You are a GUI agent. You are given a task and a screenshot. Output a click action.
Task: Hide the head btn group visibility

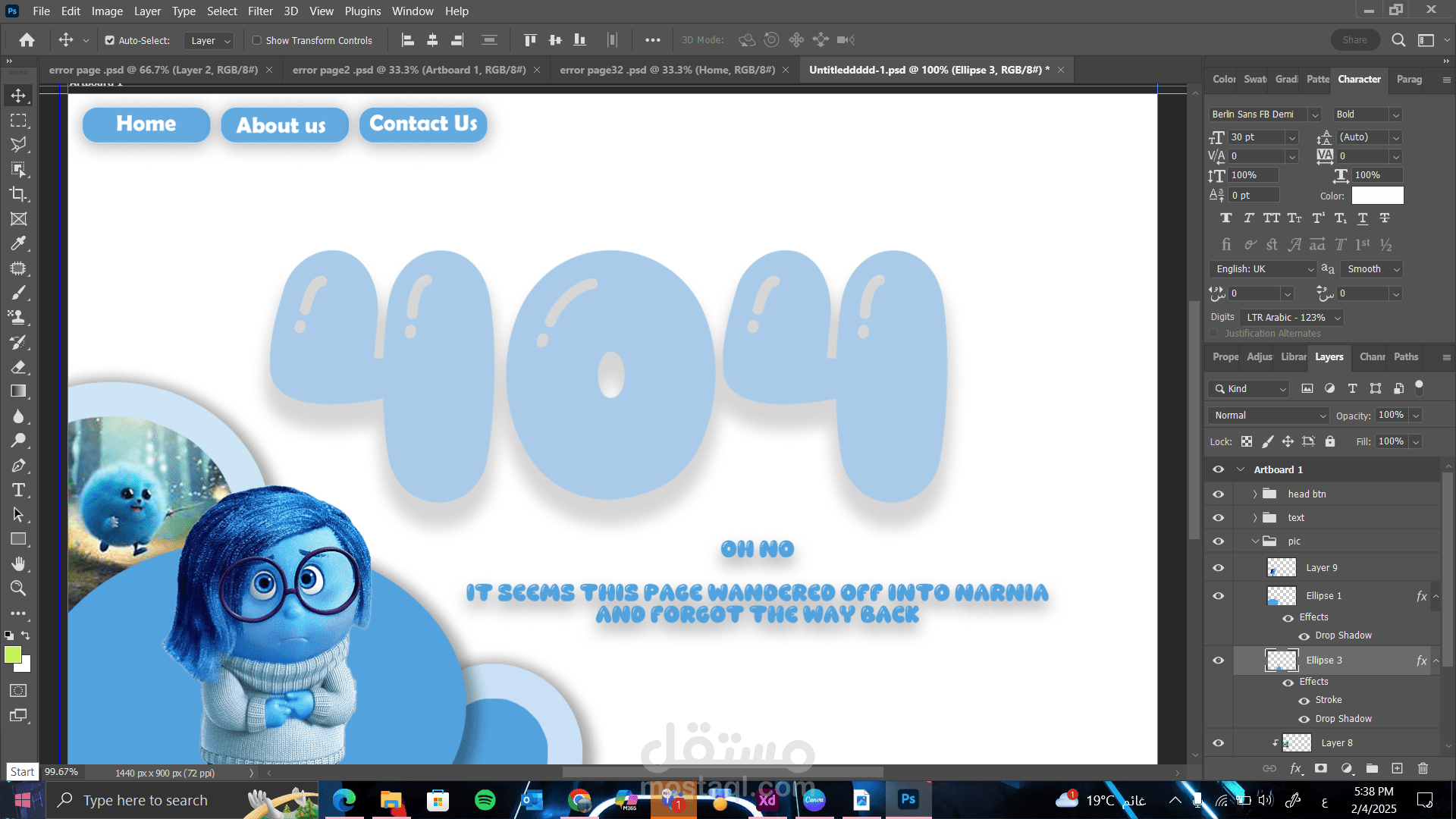(1219, 494)
